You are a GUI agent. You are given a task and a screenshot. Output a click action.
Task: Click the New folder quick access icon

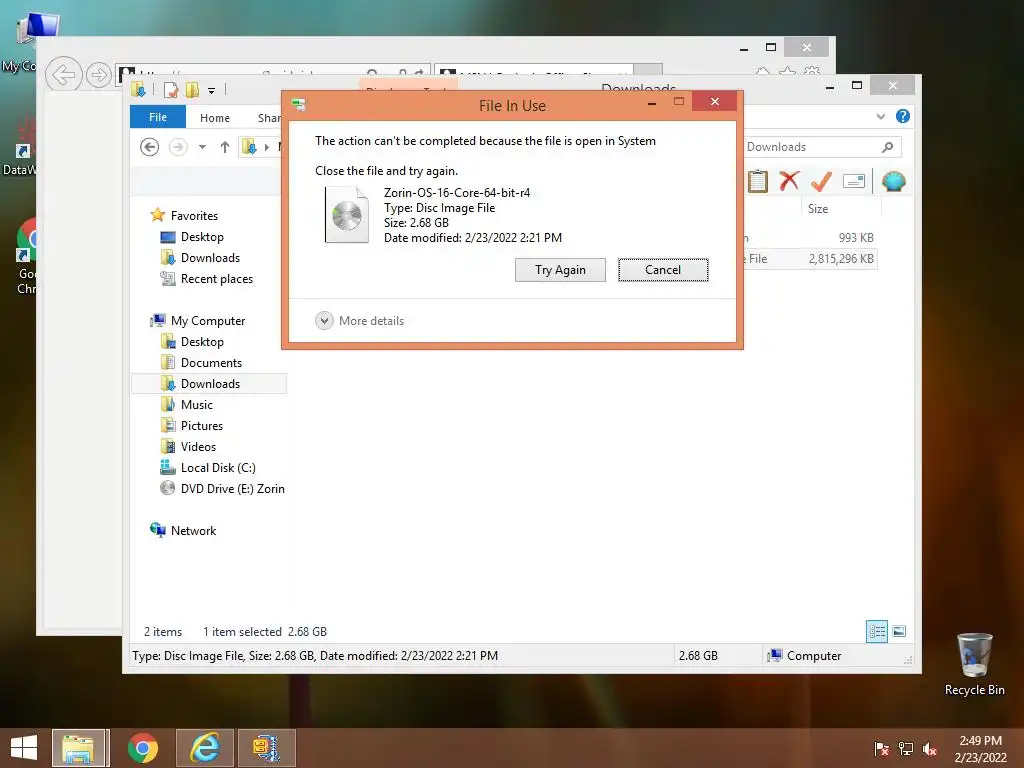tap(192, 89)
